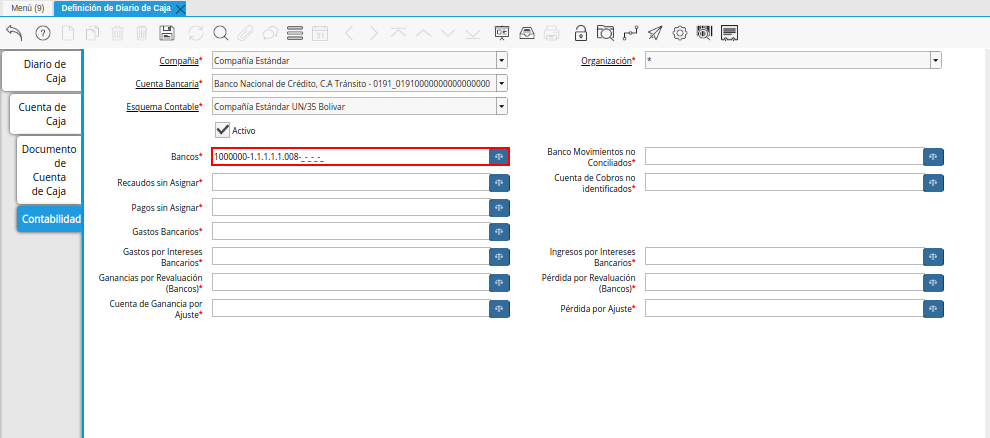
Task: Go to previous record with left chevron
Action: pos(349,33)
